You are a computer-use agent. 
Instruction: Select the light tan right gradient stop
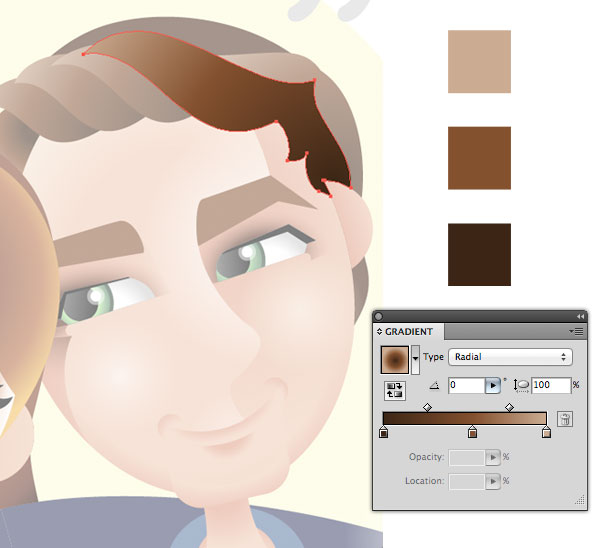click(x=546, y=432)
